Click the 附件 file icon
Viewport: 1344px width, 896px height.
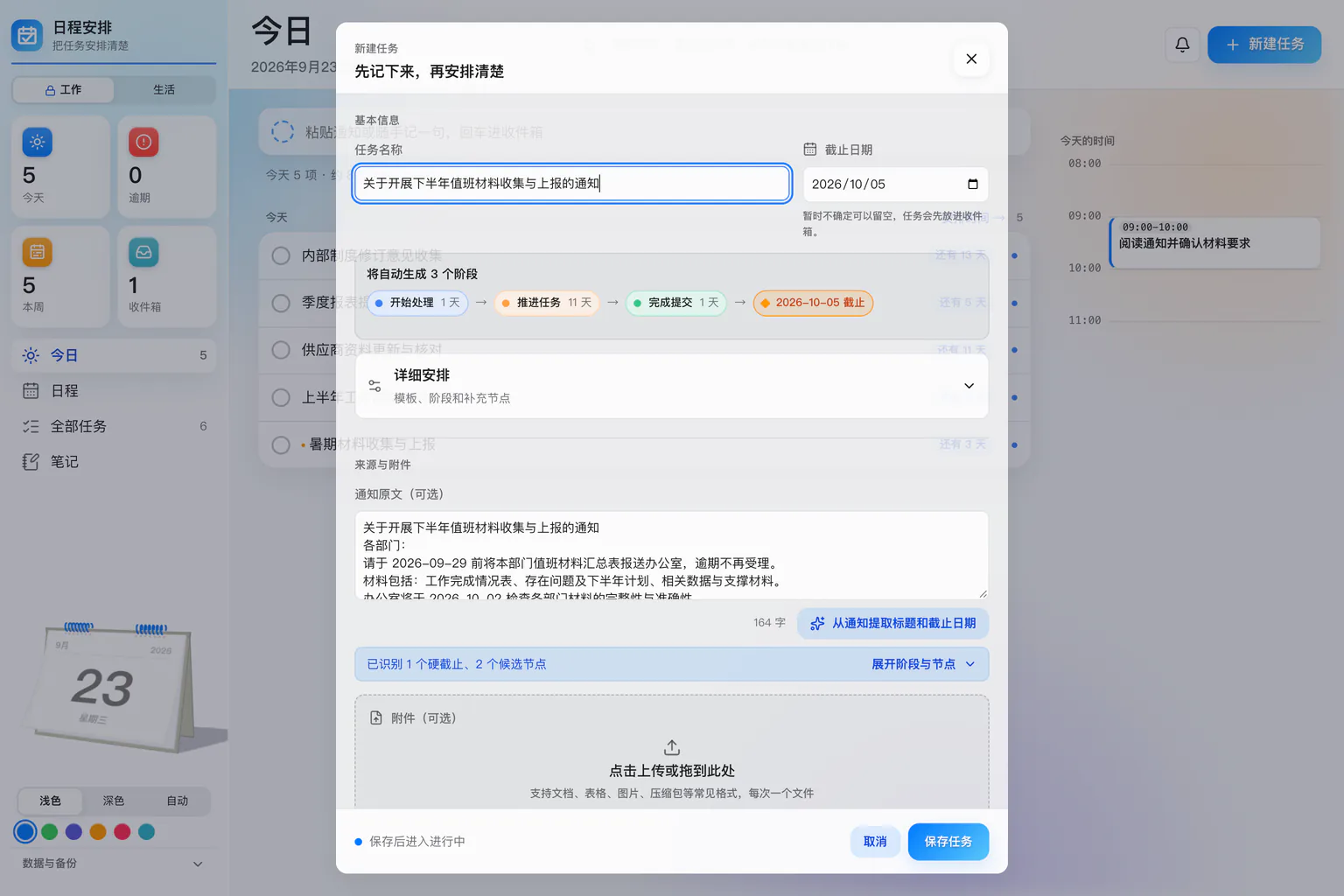[376, 717]
